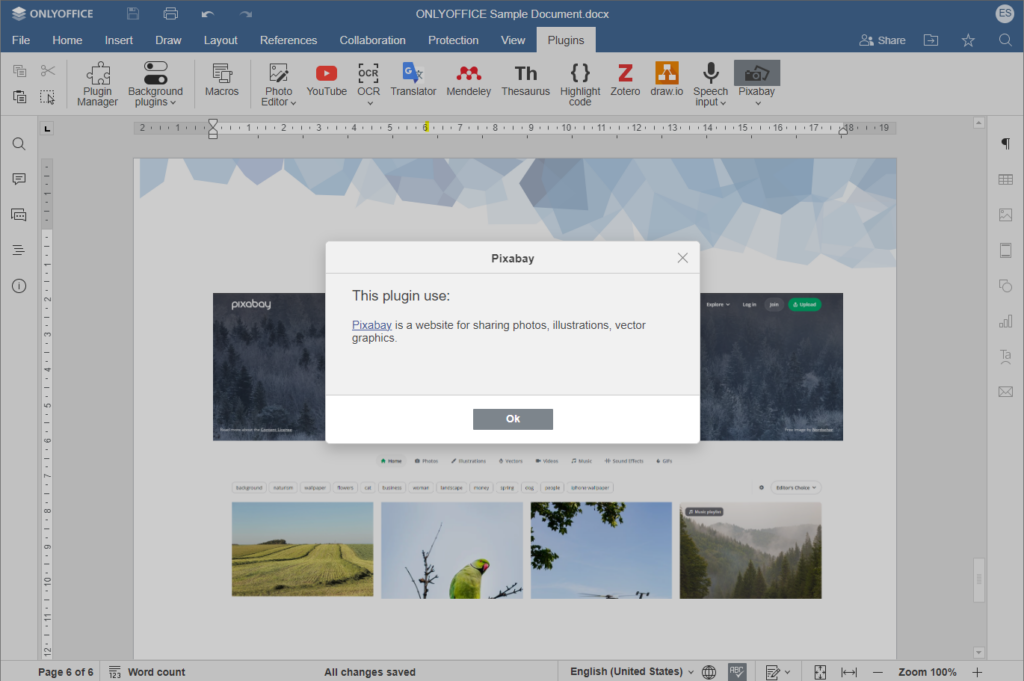1024x681 pixels.
Task: Toggle spell checking in the status bar
Action: 737,671
